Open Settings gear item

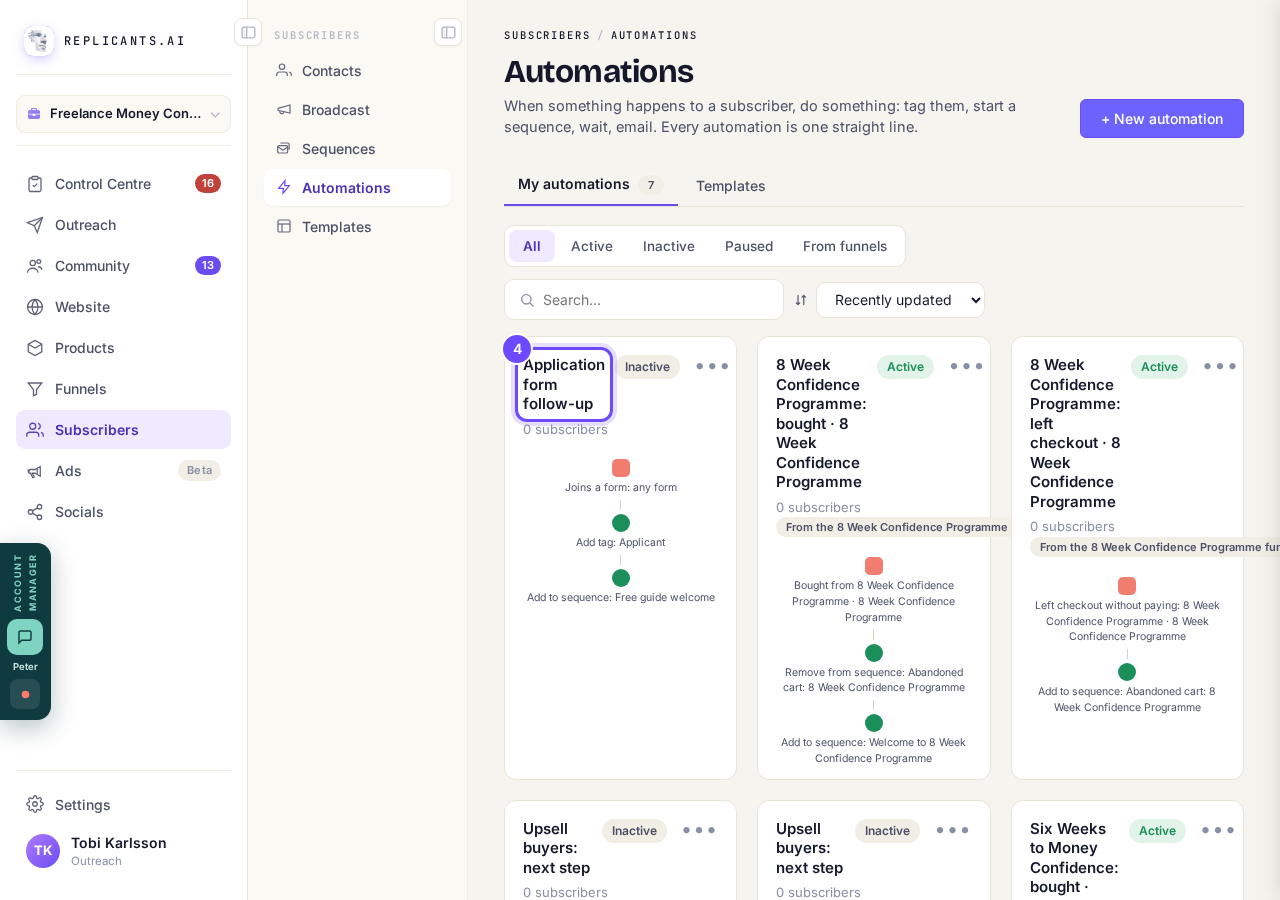(x=123, y=805)
